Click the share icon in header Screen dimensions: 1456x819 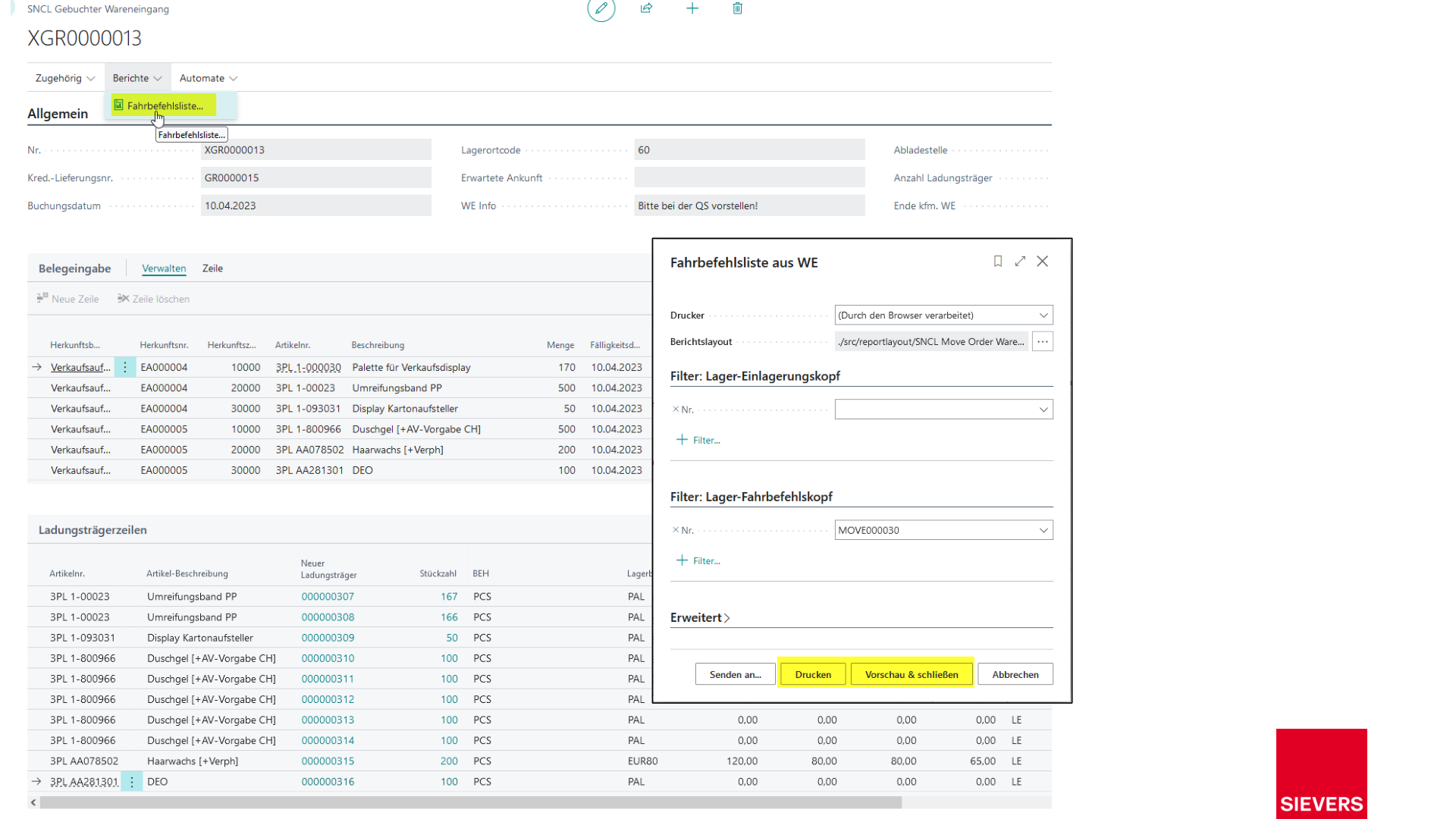646,8
